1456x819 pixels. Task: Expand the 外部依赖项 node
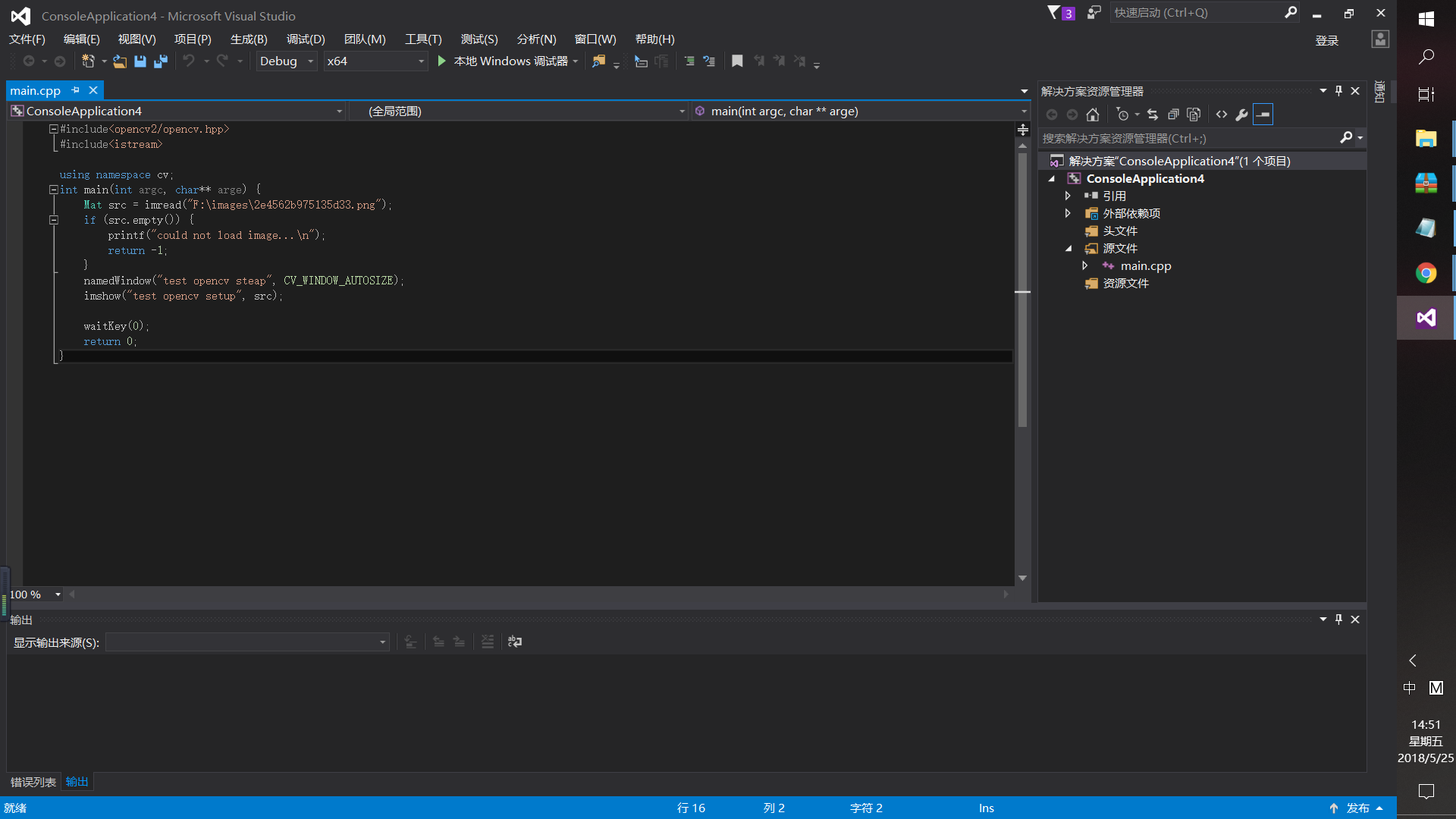[x=1068, y=214]
